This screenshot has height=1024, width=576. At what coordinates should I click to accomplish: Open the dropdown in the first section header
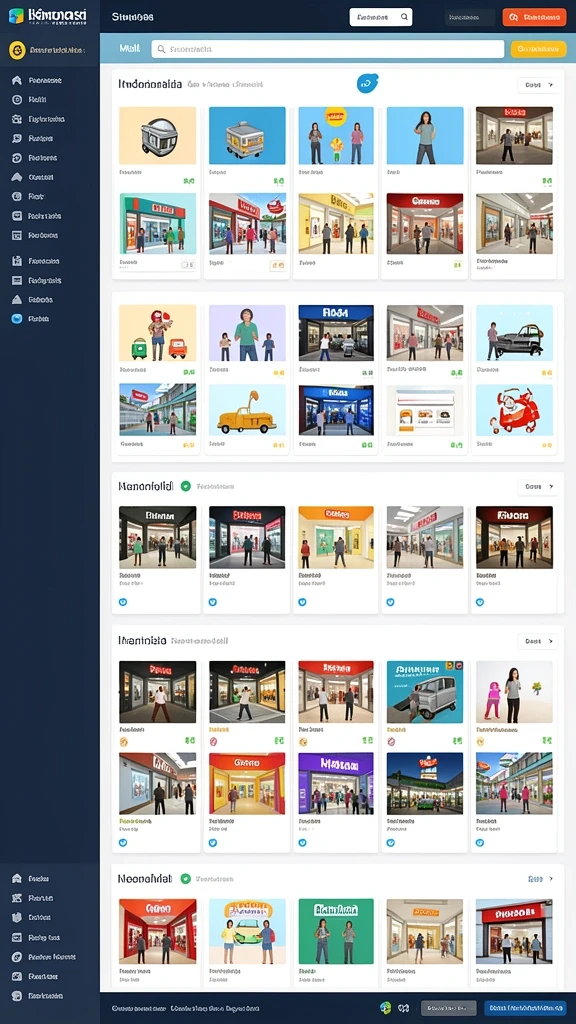(x=537, y=85)
